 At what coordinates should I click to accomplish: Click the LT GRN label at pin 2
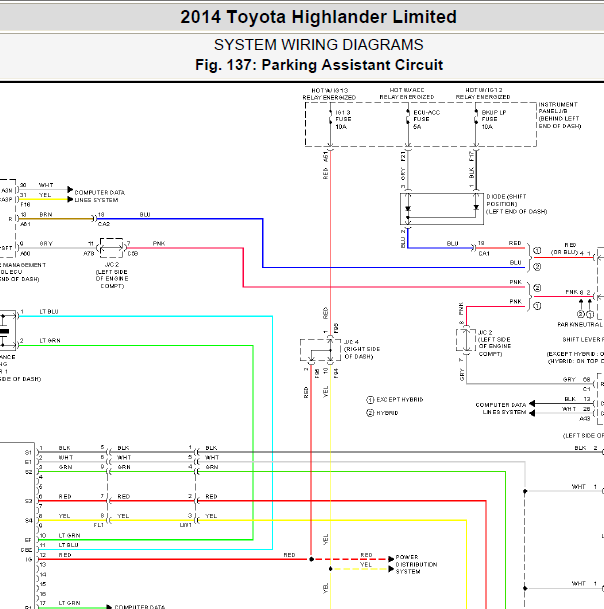(x=50, y=341)
